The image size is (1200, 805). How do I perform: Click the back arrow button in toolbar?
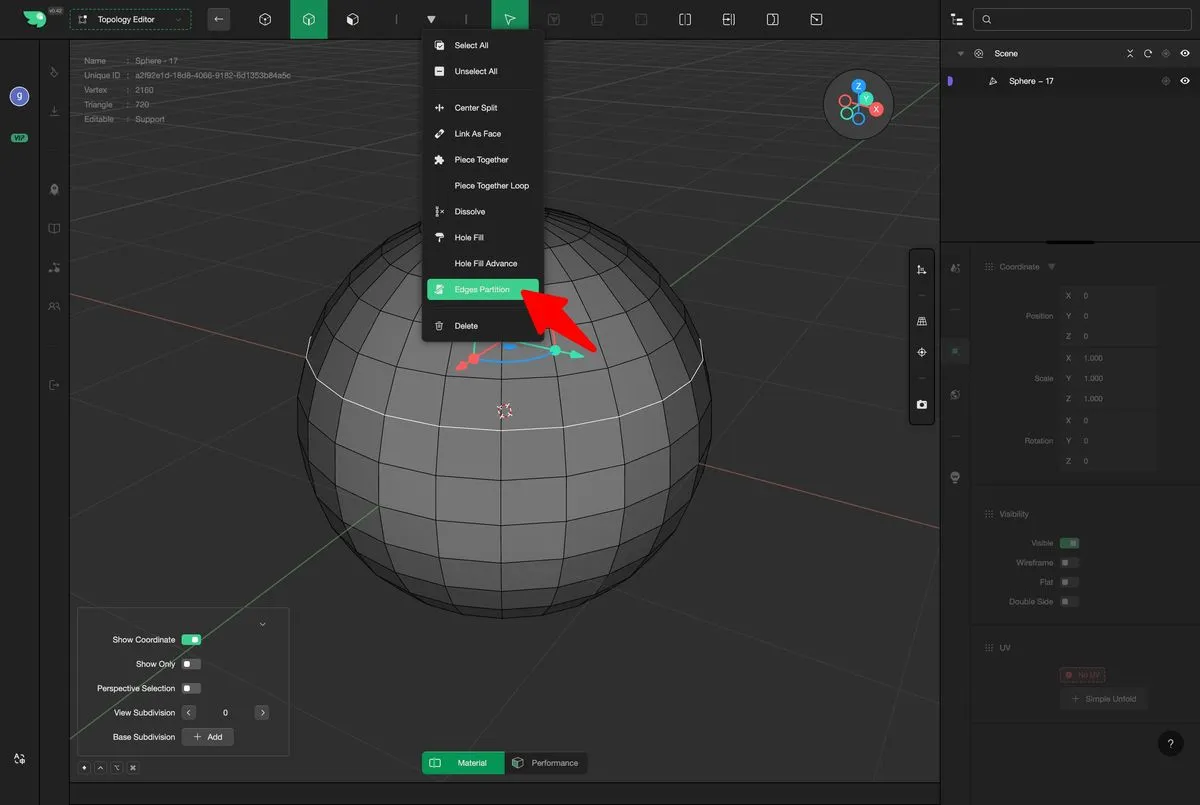pos(219,19)
